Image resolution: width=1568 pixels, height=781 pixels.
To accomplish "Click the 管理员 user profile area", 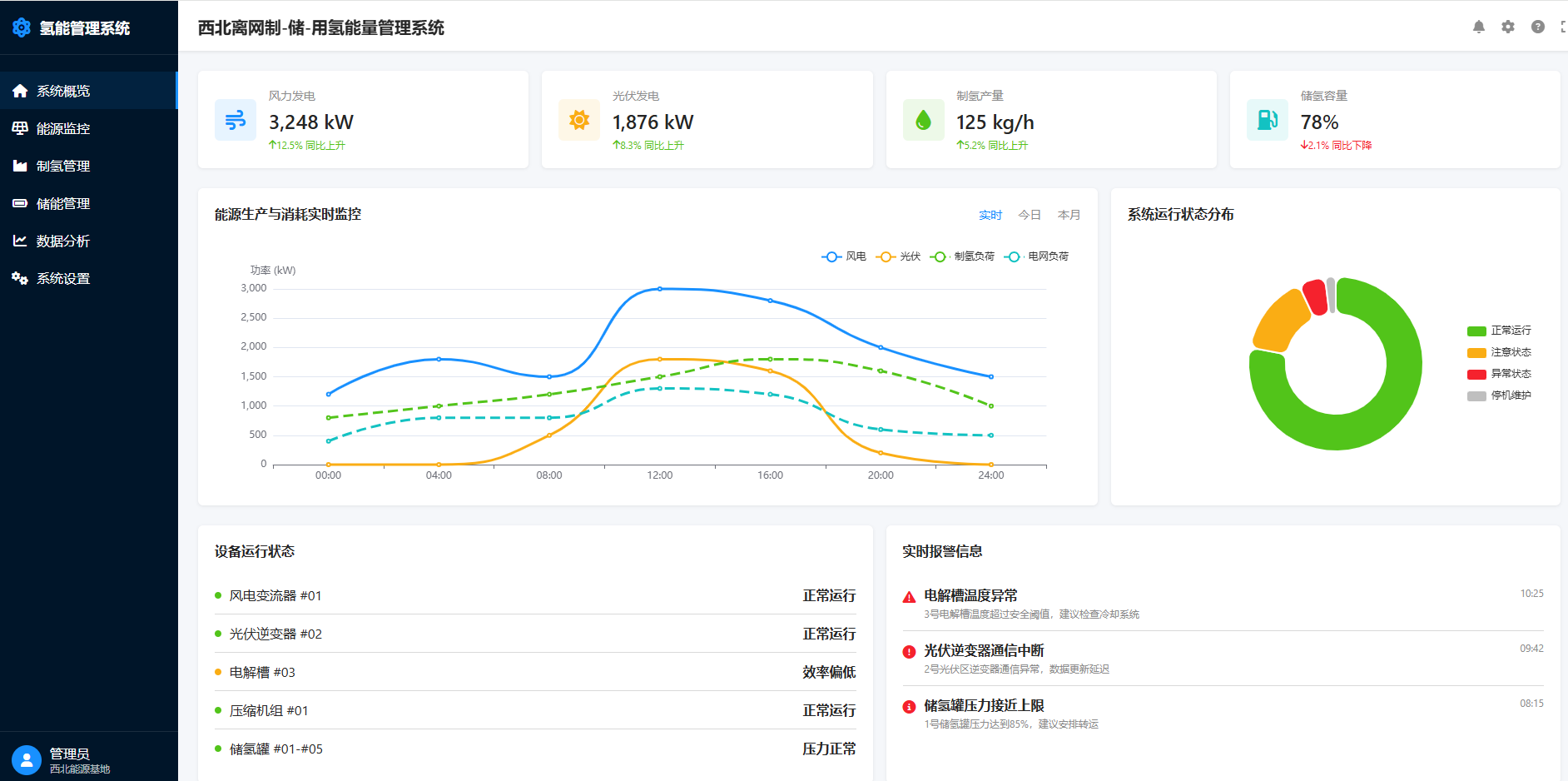I will point(67,759).
